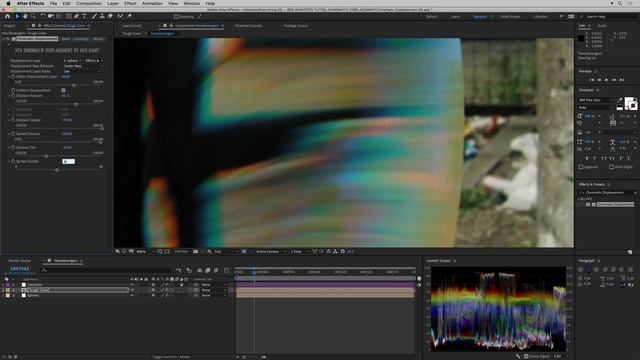Open the Animation menu
This screenshot has height=360, width=640.
[x=152, y=3]
